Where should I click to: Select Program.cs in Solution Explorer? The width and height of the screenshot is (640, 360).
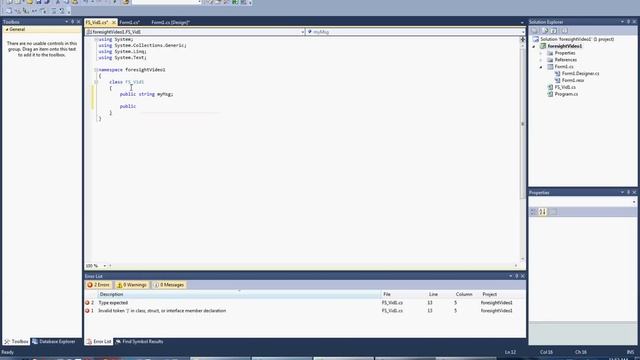pyautogui.click(x=566, y=94)
